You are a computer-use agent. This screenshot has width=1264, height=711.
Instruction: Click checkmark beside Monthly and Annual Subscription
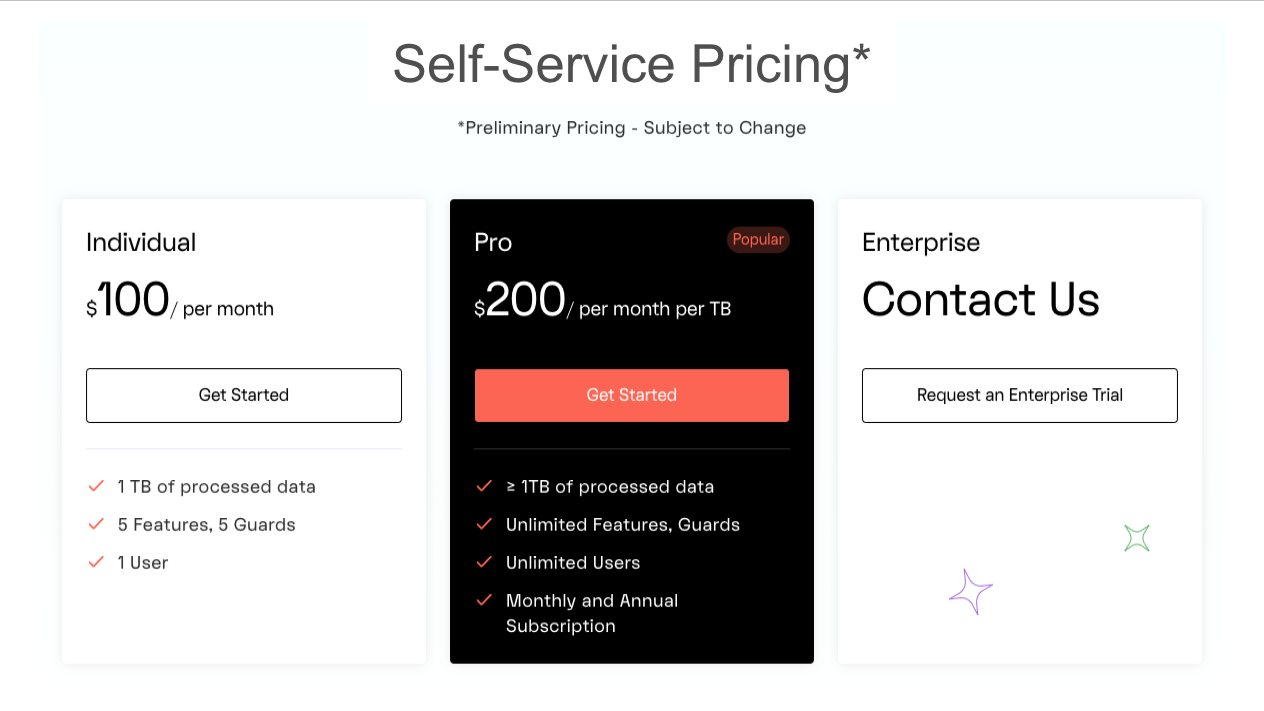pos(484,600)
